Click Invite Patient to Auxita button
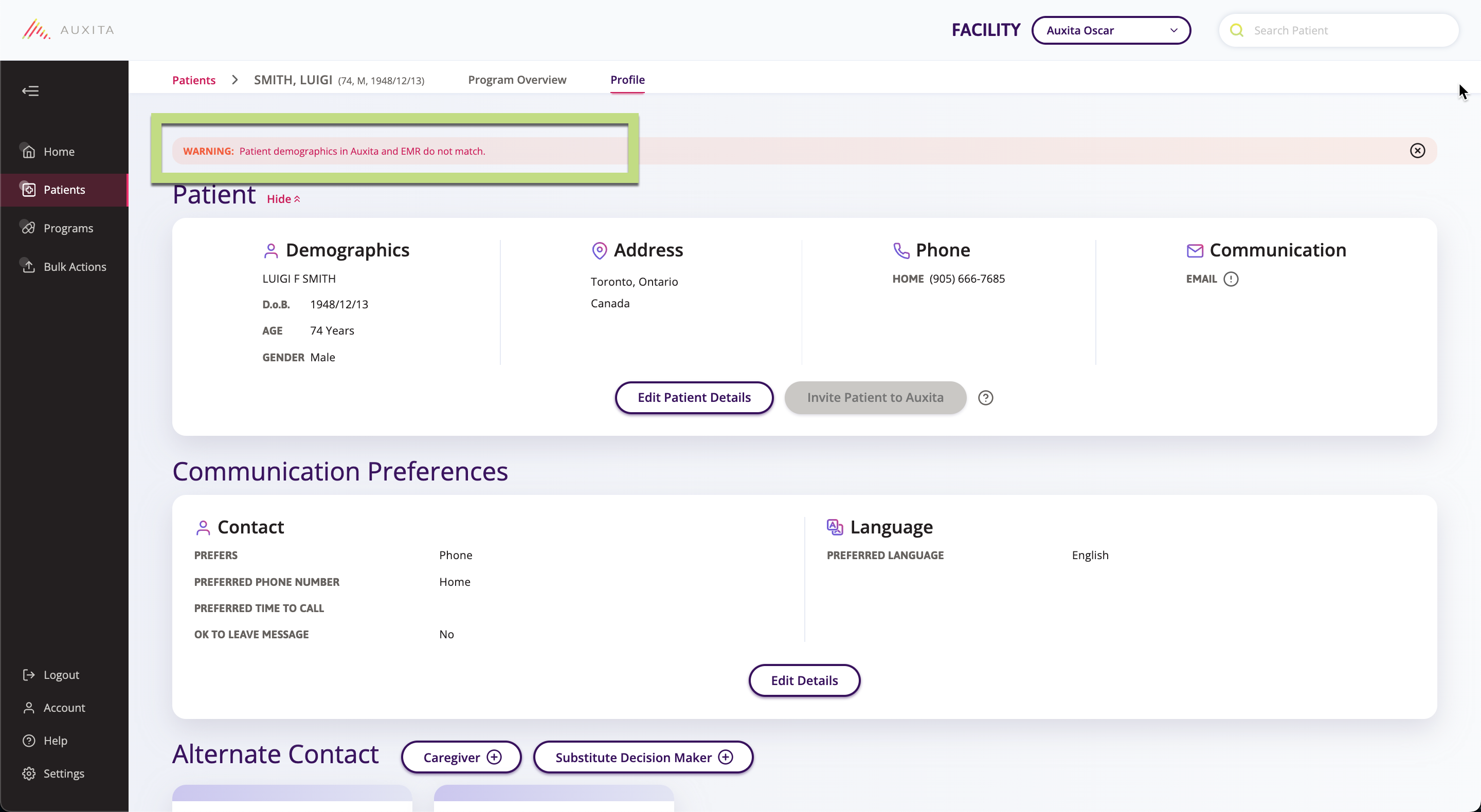The width and height of the screenshot is (1481, 812). 875,397
